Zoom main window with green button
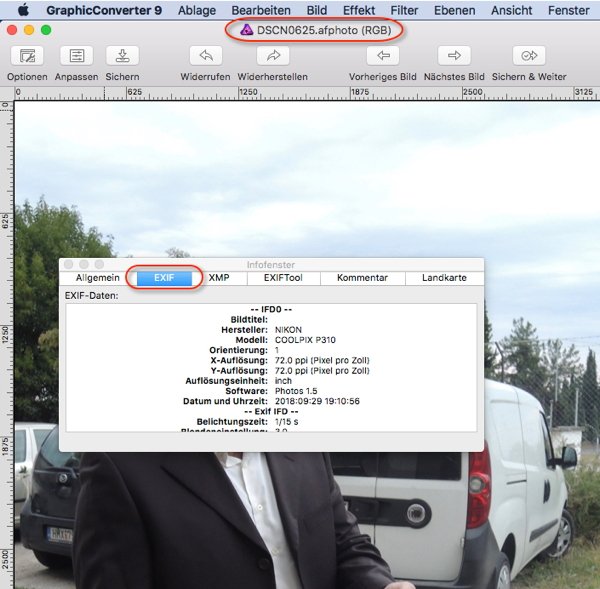The image size is (600, 589). click(46, 30)
